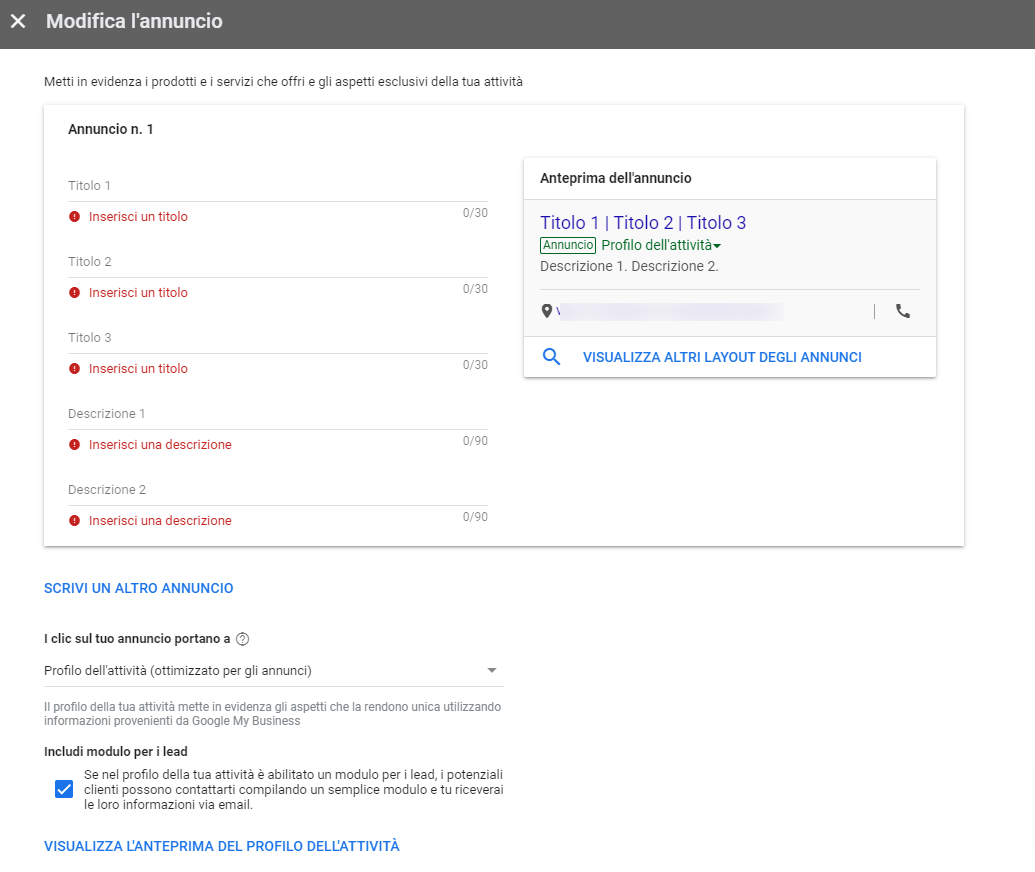The image size is (1035, 872).
Task: Click the error icon under Descrizione 1
Action: [x=75, y=444]
